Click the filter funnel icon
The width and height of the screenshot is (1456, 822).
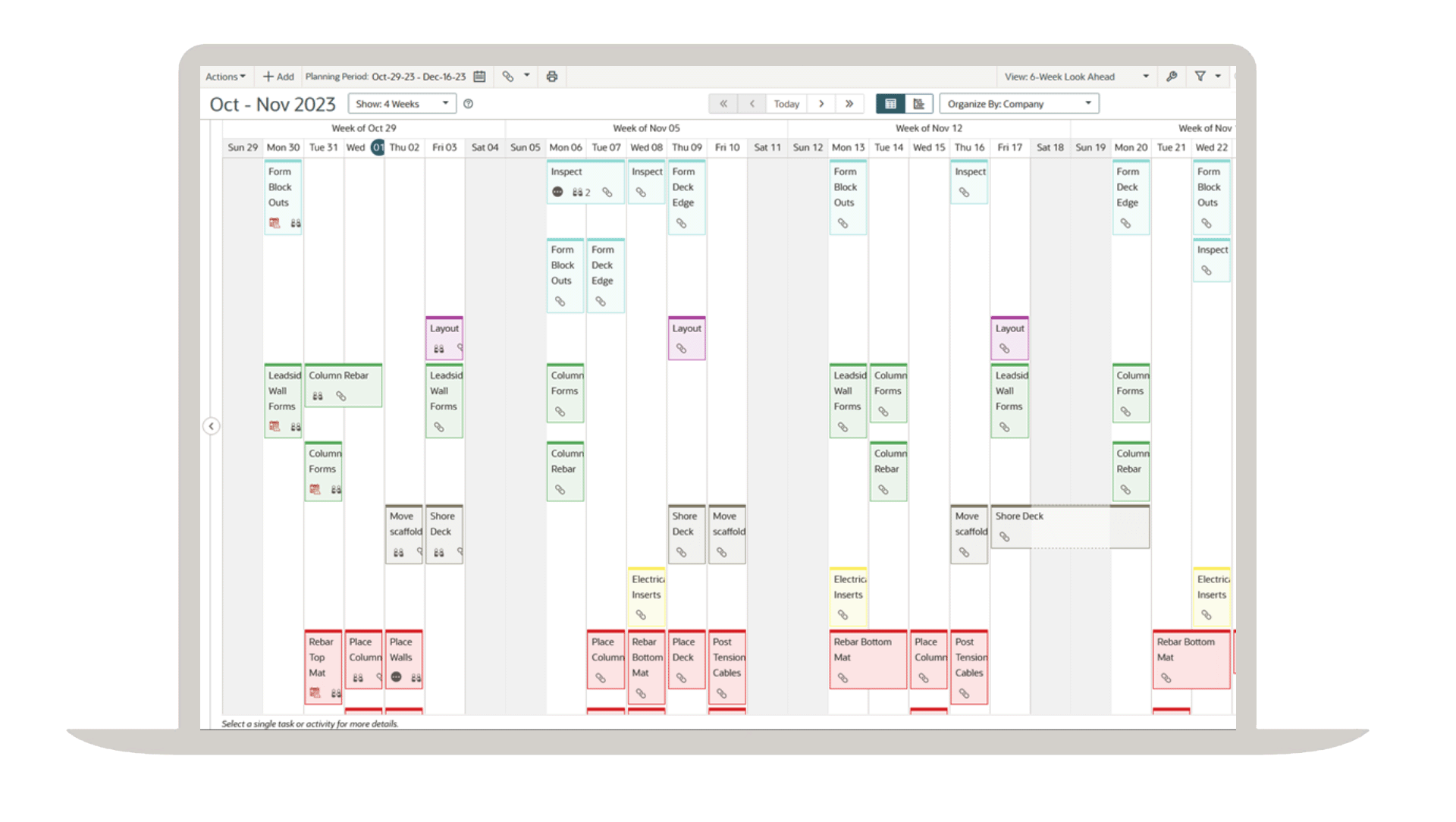(1200, 77)
